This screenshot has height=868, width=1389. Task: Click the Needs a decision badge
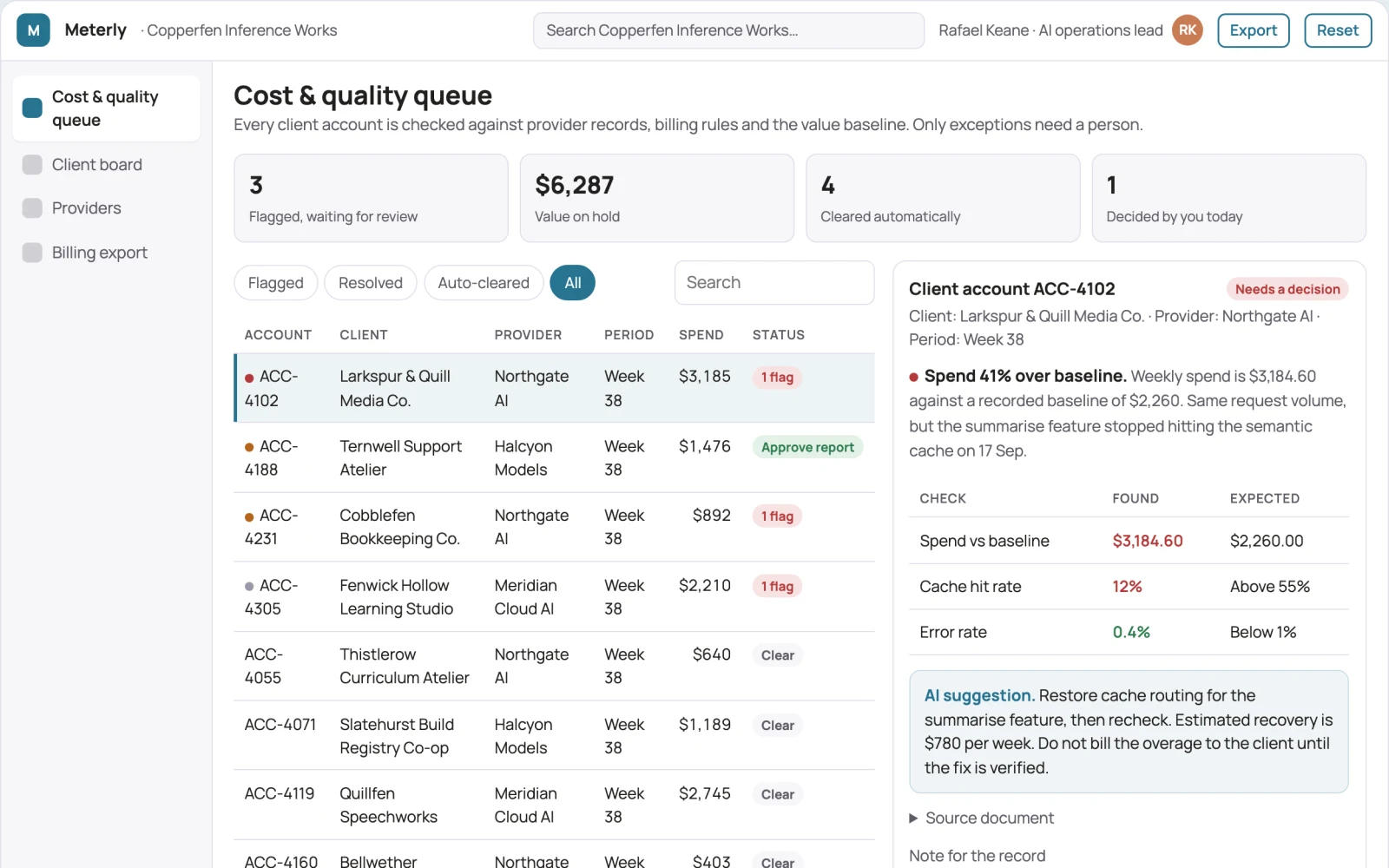(x=1287, y=289)
